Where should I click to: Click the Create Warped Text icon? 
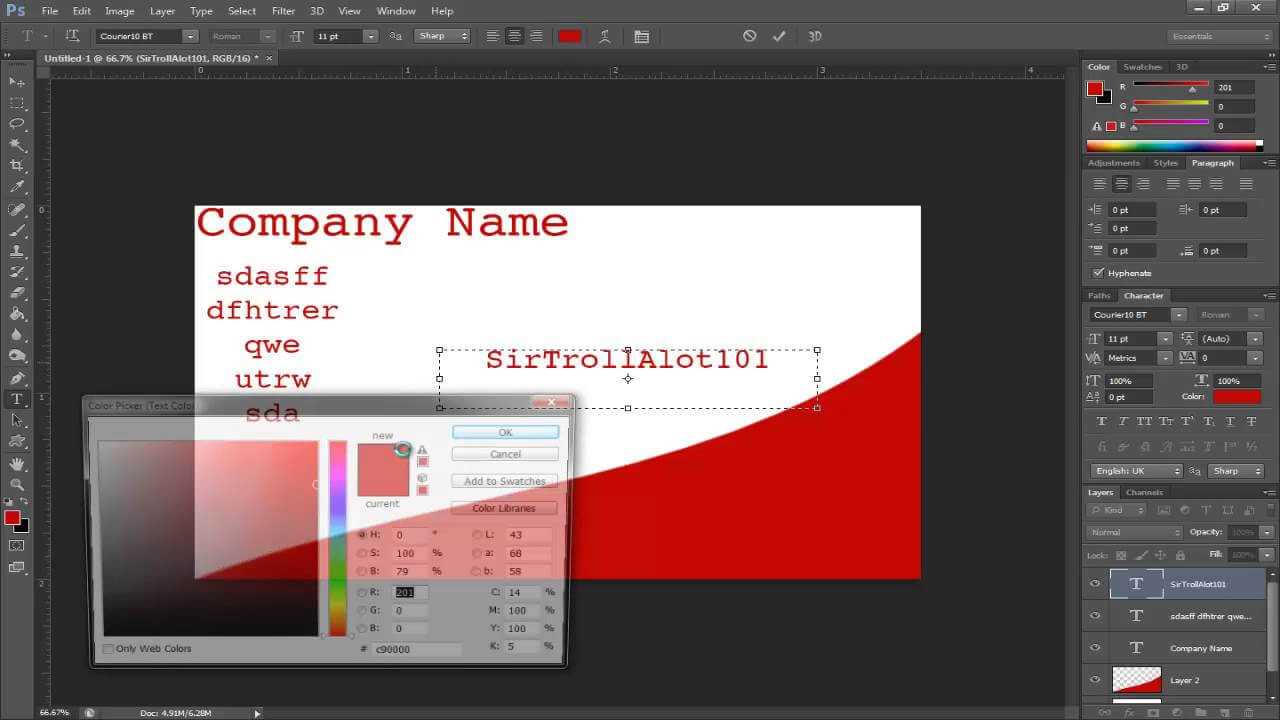[x=605, y=36]
